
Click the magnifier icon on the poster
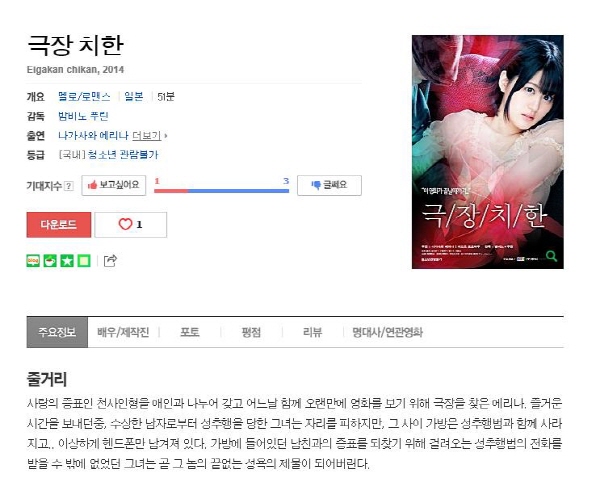(551, 256)
